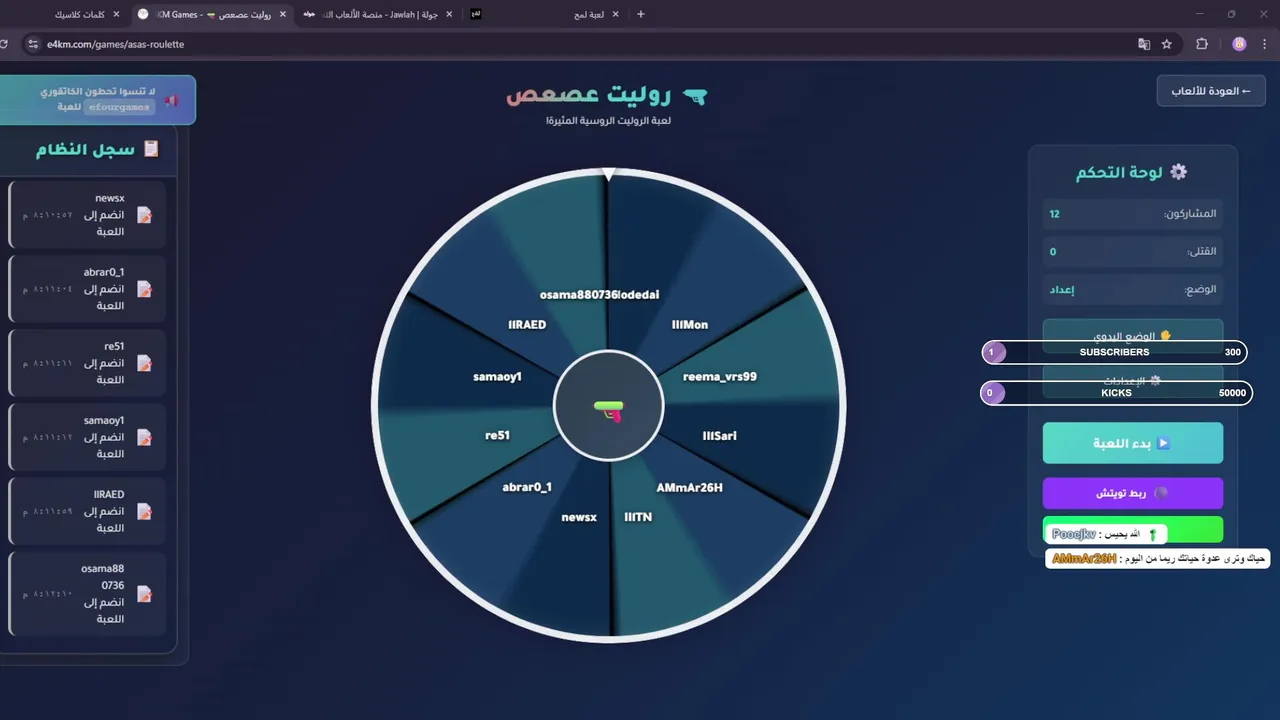Bookmark this page with the star icon
This screenshot has width=1280, height=720.
point(1167,44)
